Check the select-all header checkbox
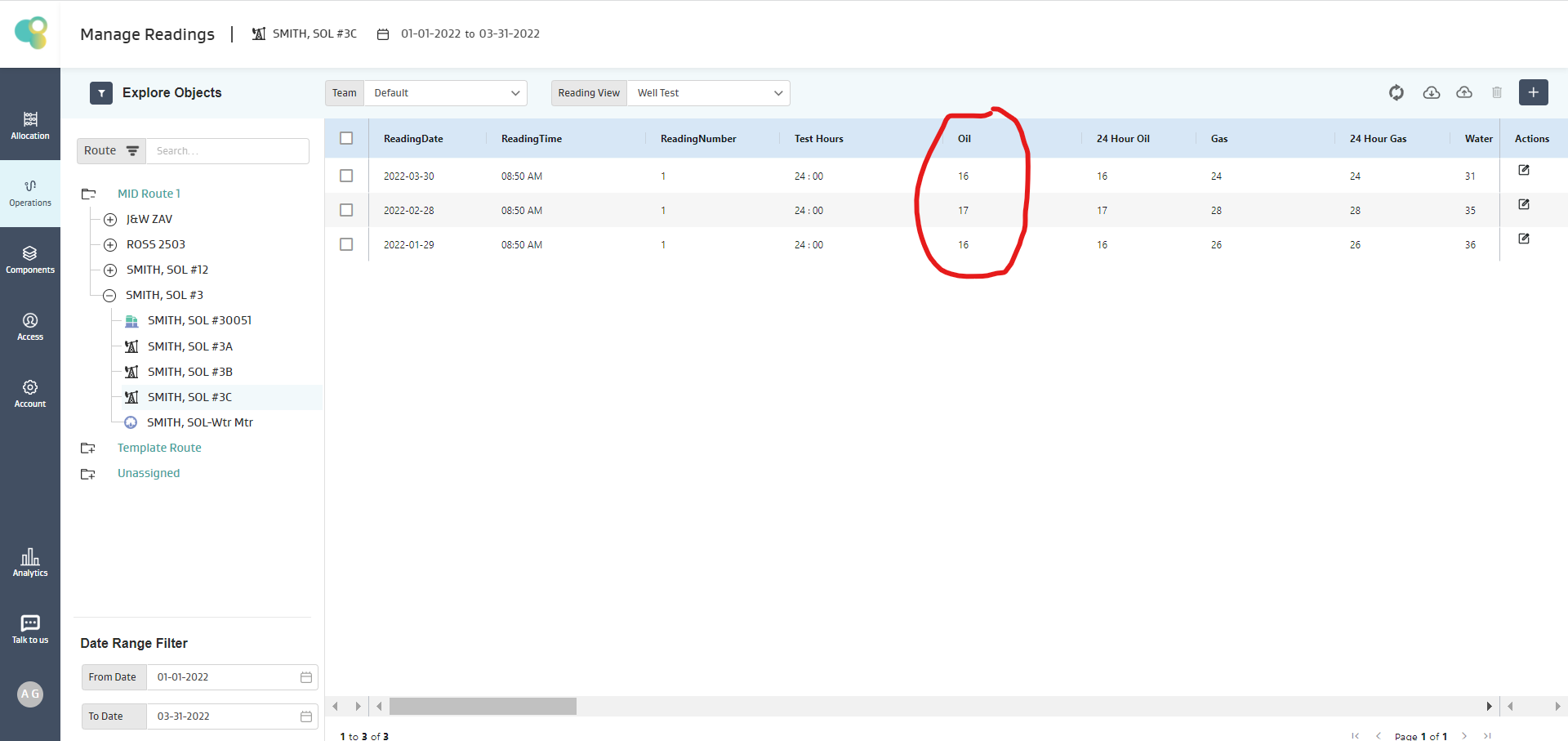Image resolution: width=1568 pixels, height=741 pixels. 346,138
